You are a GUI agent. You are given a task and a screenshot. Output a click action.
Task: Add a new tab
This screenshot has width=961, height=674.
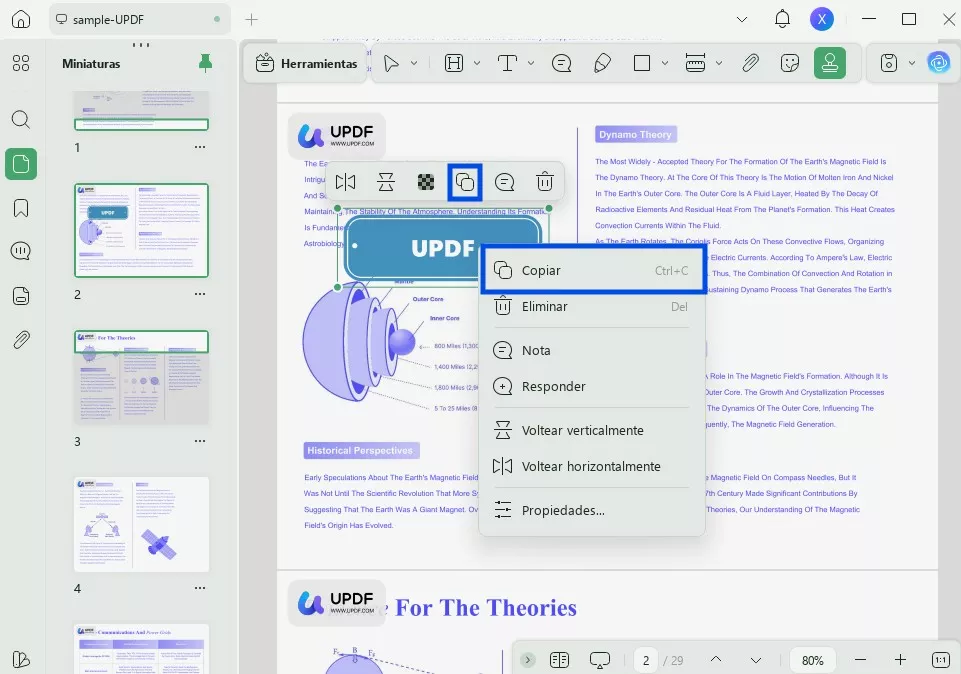tap(251, 20)
